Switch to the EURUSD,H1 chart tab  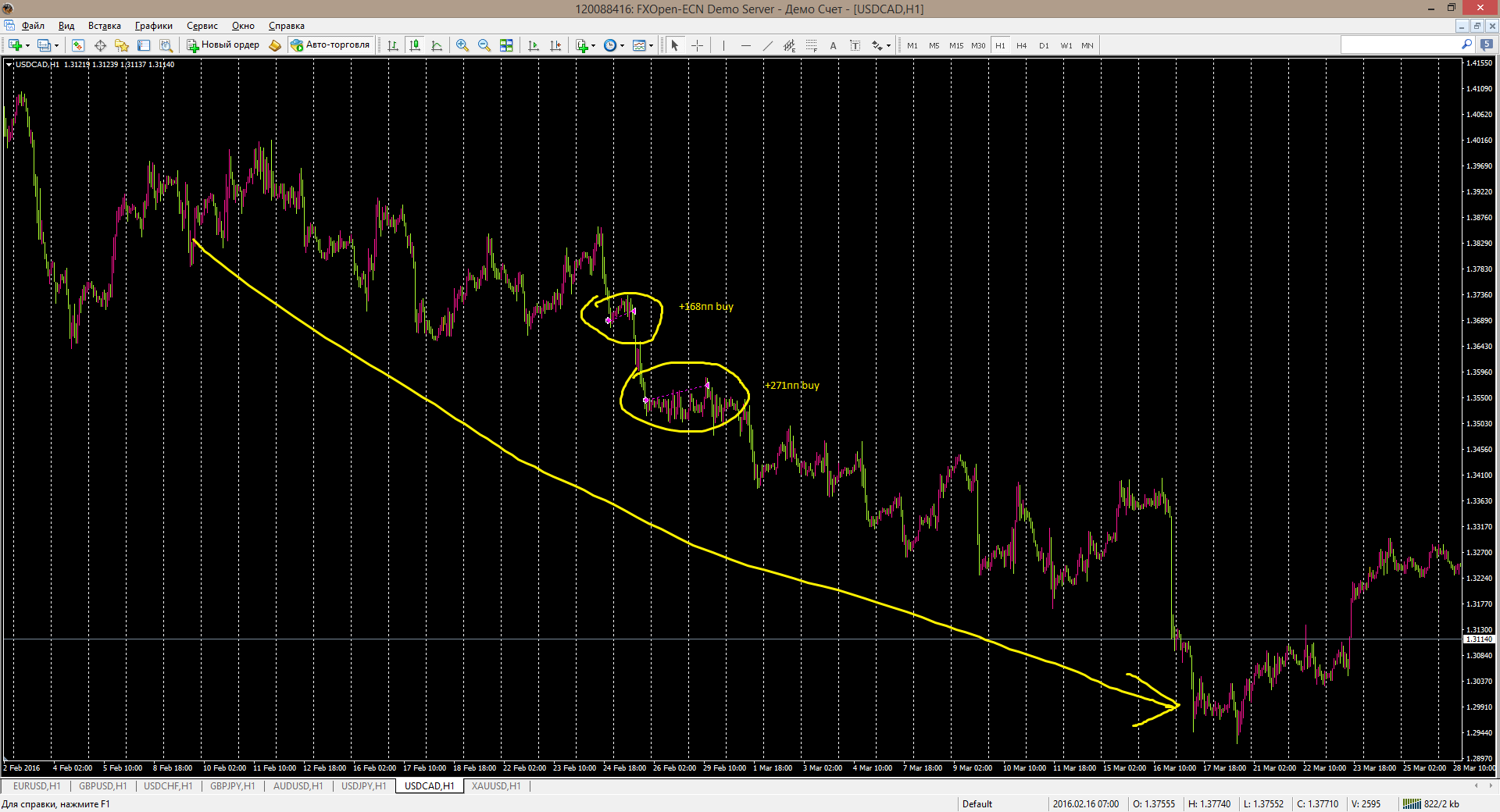[37, 786]
